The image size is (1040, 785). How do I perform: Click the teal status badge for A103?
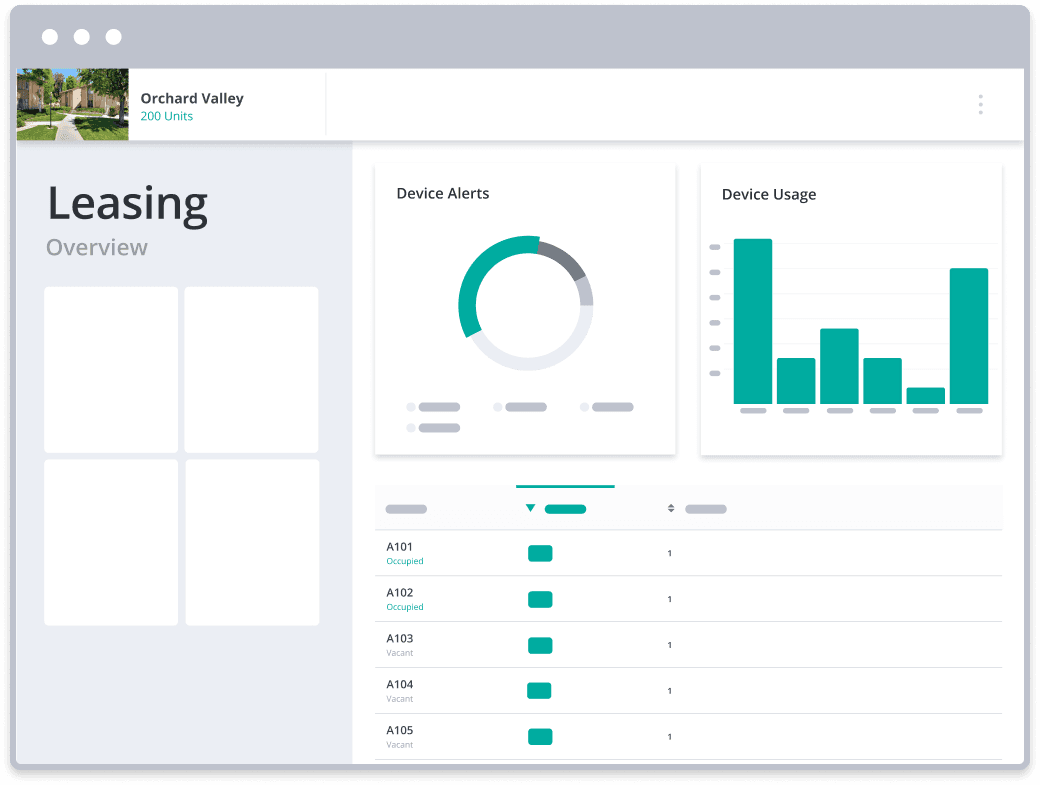(x=540, y=645)
